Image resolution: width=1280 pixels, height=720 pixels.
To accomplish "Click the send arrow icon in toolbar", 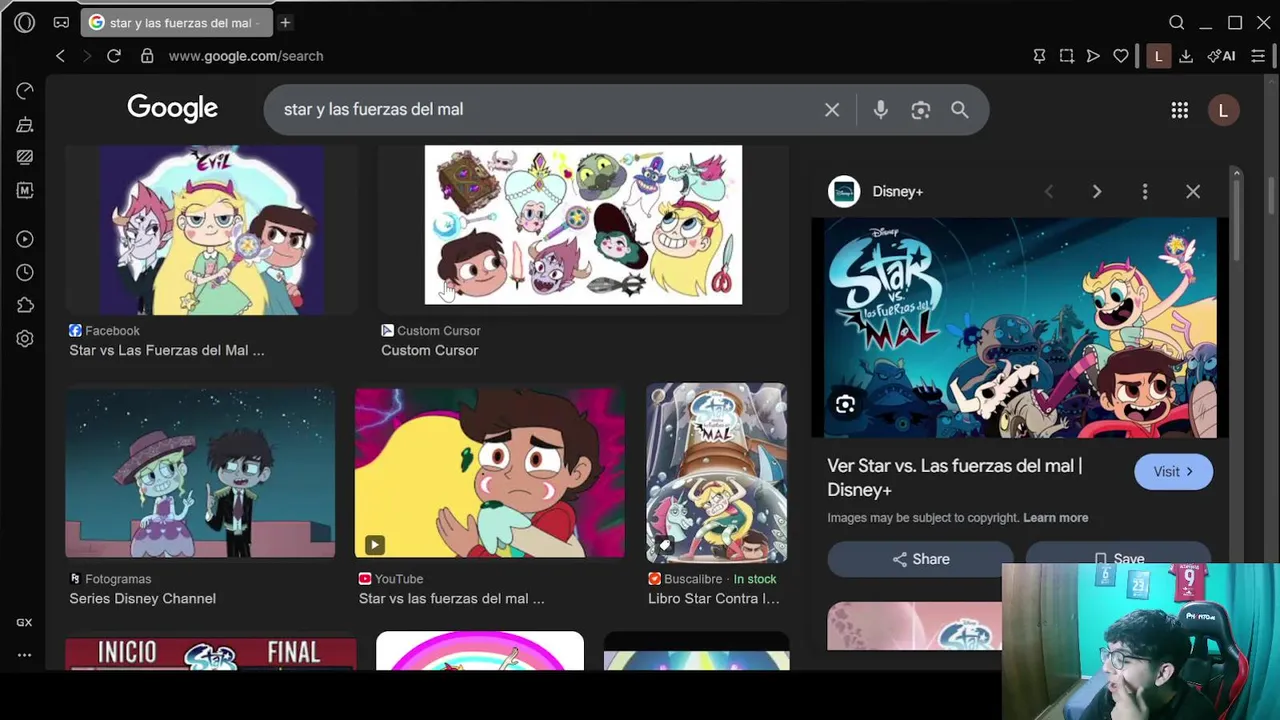I will (1093, 56).
